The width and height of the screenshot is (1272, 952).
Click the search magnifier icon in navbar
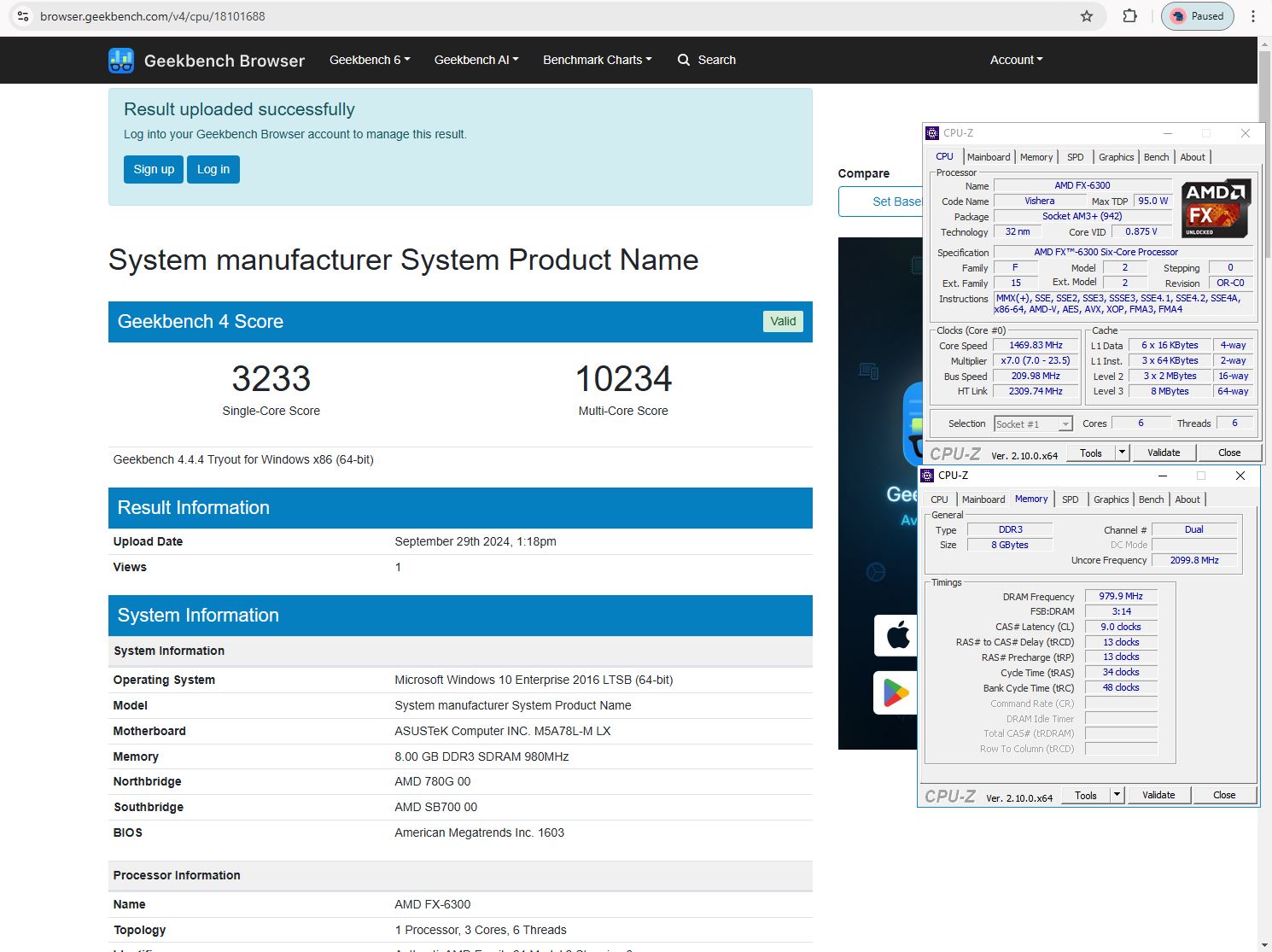(x=684, y=60)
